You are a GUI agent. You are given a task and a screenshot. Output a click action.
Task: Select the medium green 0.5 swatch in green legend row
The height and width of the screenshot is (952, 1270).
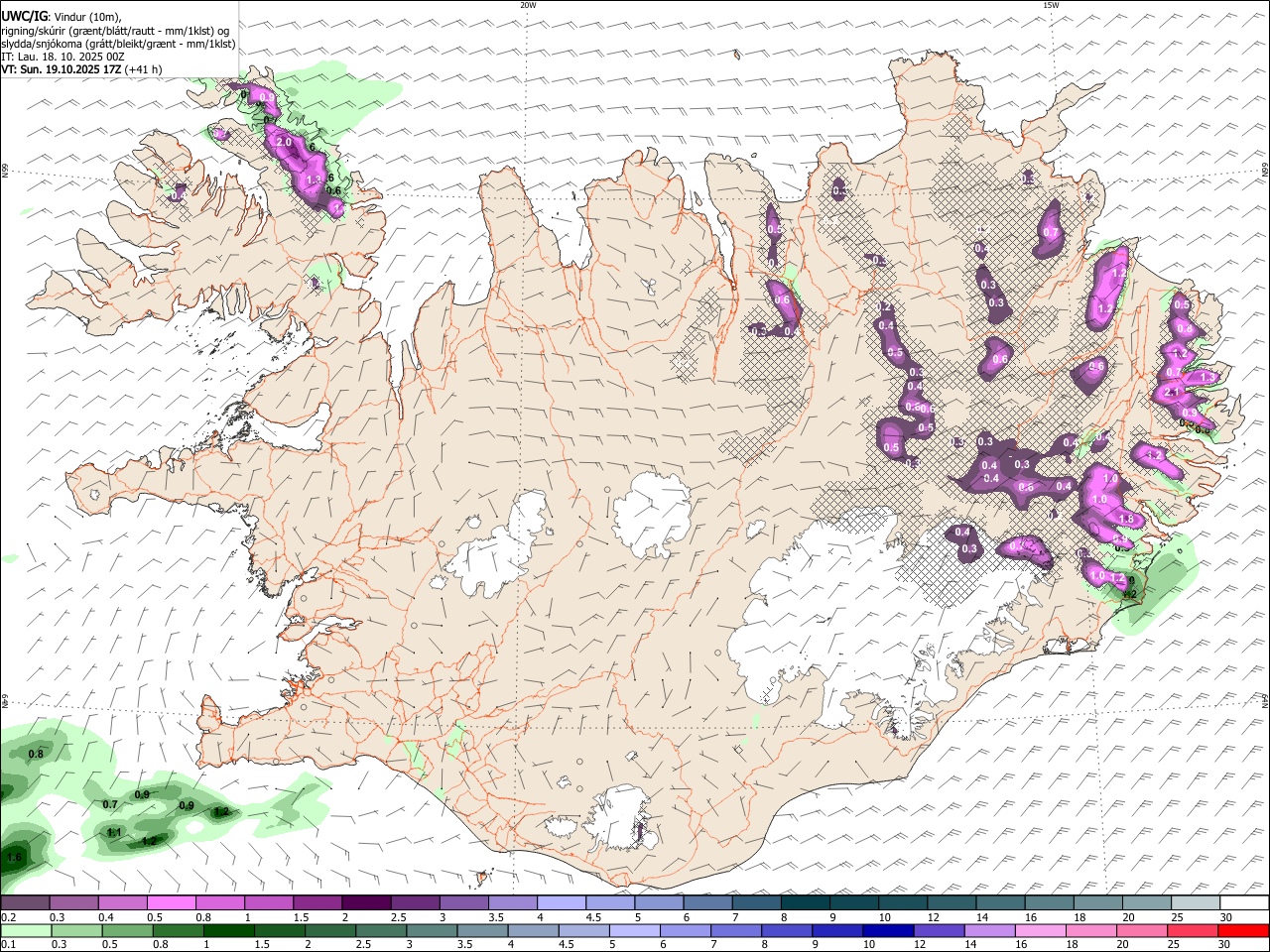[126, 931]
